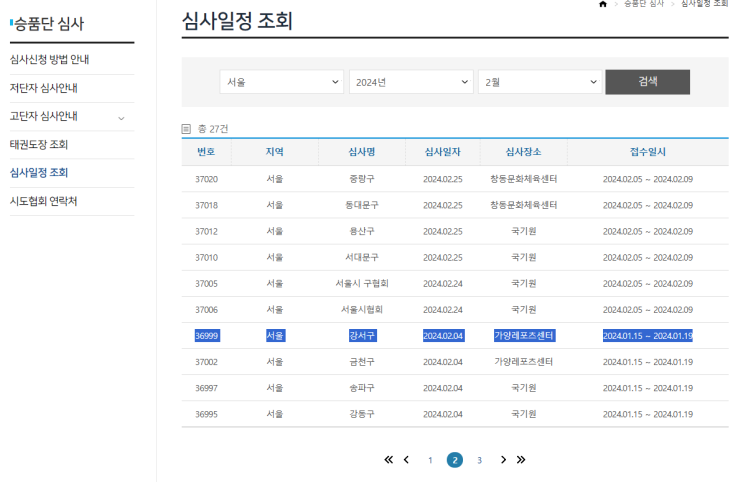
Task: Click row number 36995
Action: [207, 414]
